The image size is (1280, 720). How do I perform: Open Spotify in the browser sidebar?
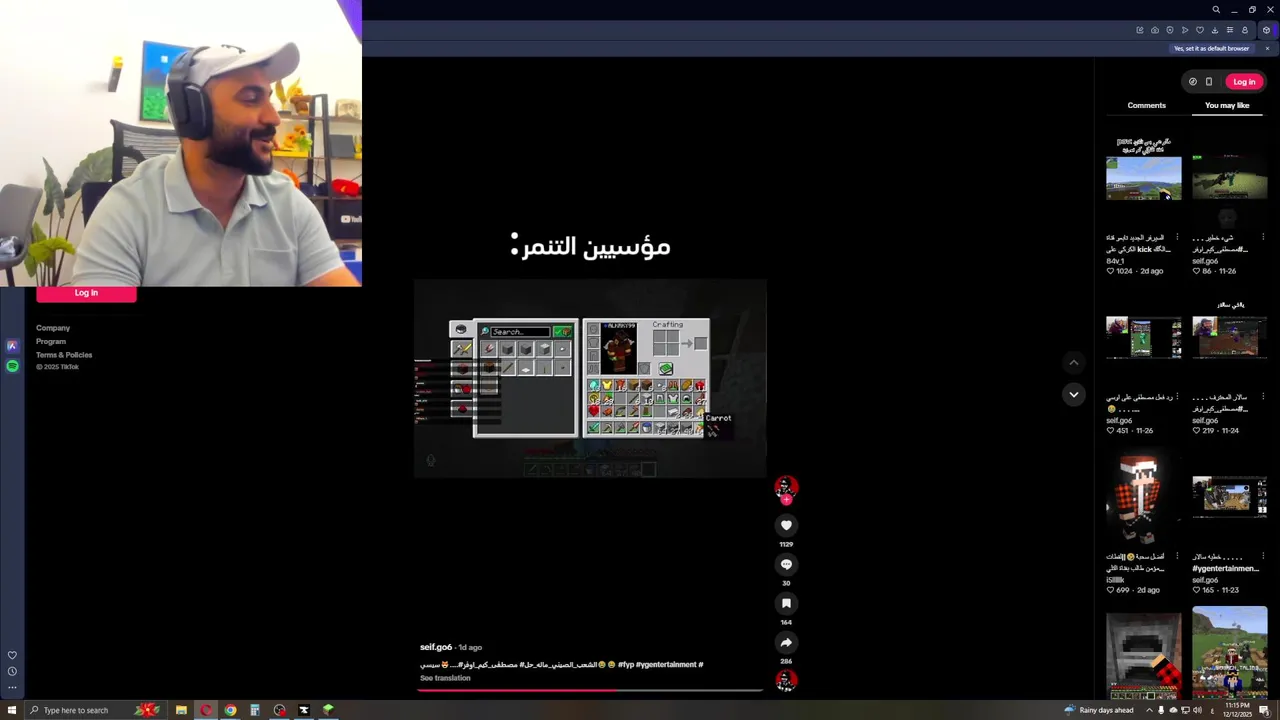click(12, 366)
